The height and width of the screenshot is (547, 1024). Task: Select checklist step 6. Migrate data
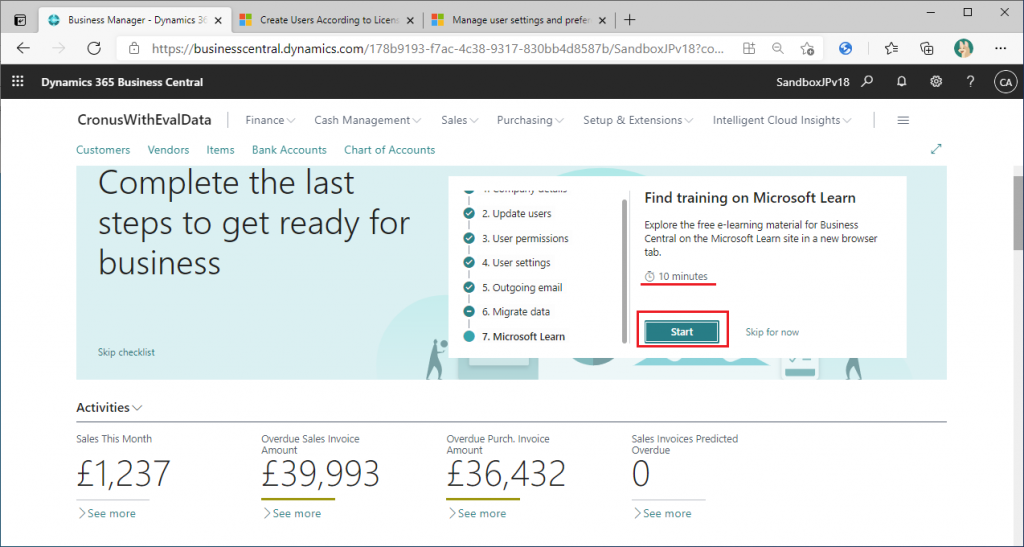click(516, 311)
